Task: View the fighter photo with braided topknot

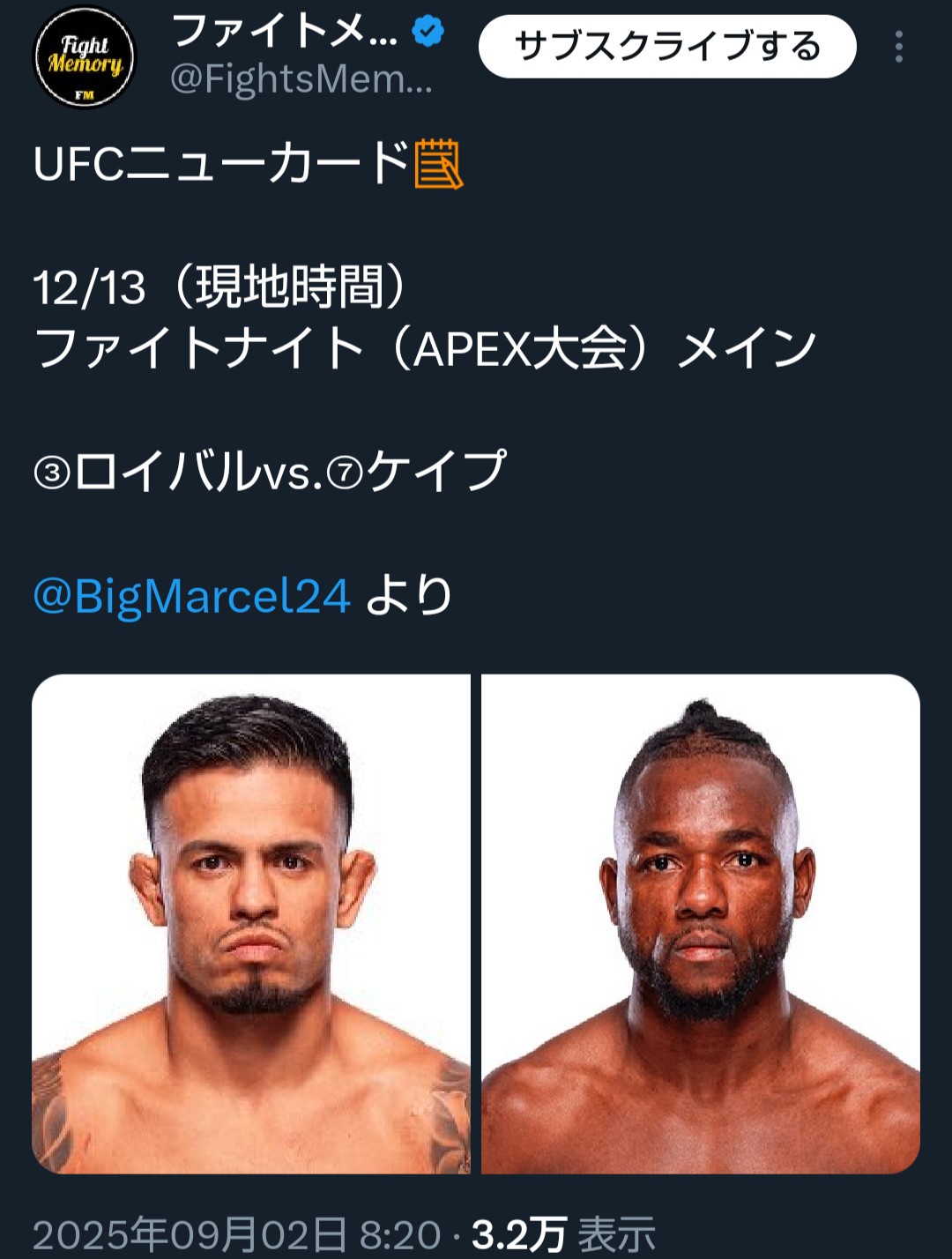Action: click(x=701, y=924)
